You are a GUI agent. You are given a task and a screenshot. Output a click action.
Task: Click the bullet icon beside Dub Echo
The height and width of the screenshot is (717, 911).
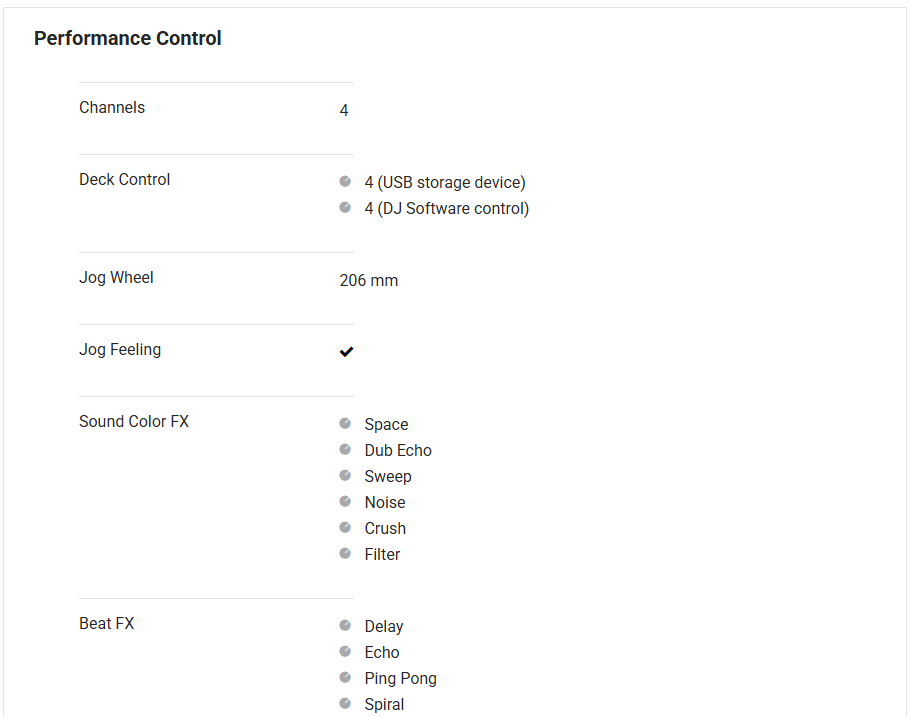345,450
